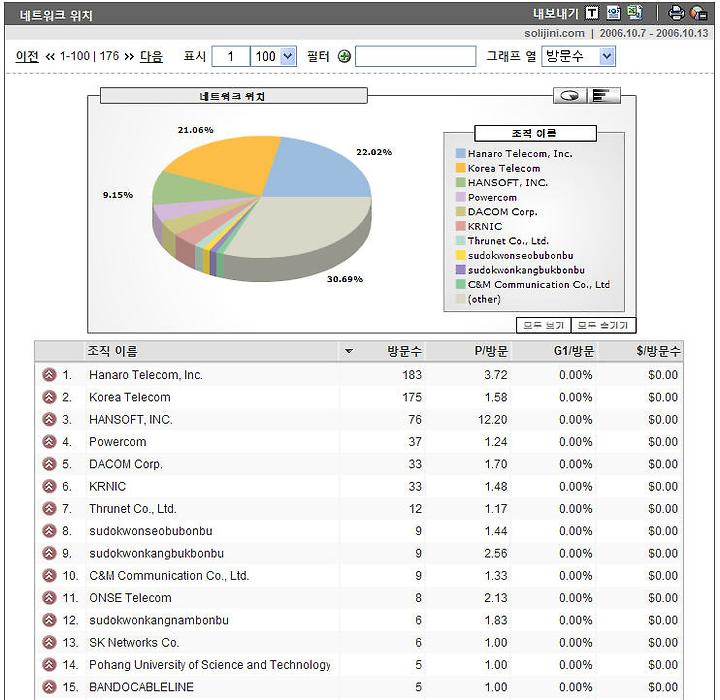Click Powercom purple legend swatch
720x700 pixels.
pyautogui.click(x=461, y=197)
